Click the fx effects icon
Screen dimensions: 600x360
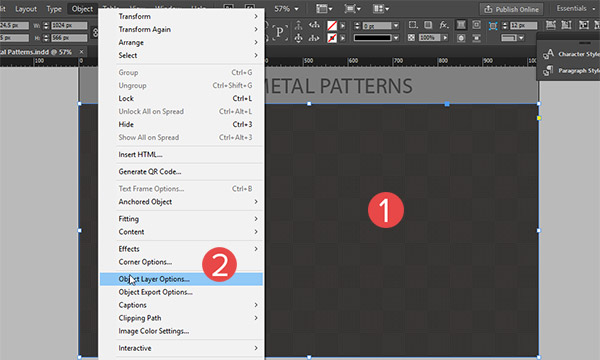click(443, 25)
